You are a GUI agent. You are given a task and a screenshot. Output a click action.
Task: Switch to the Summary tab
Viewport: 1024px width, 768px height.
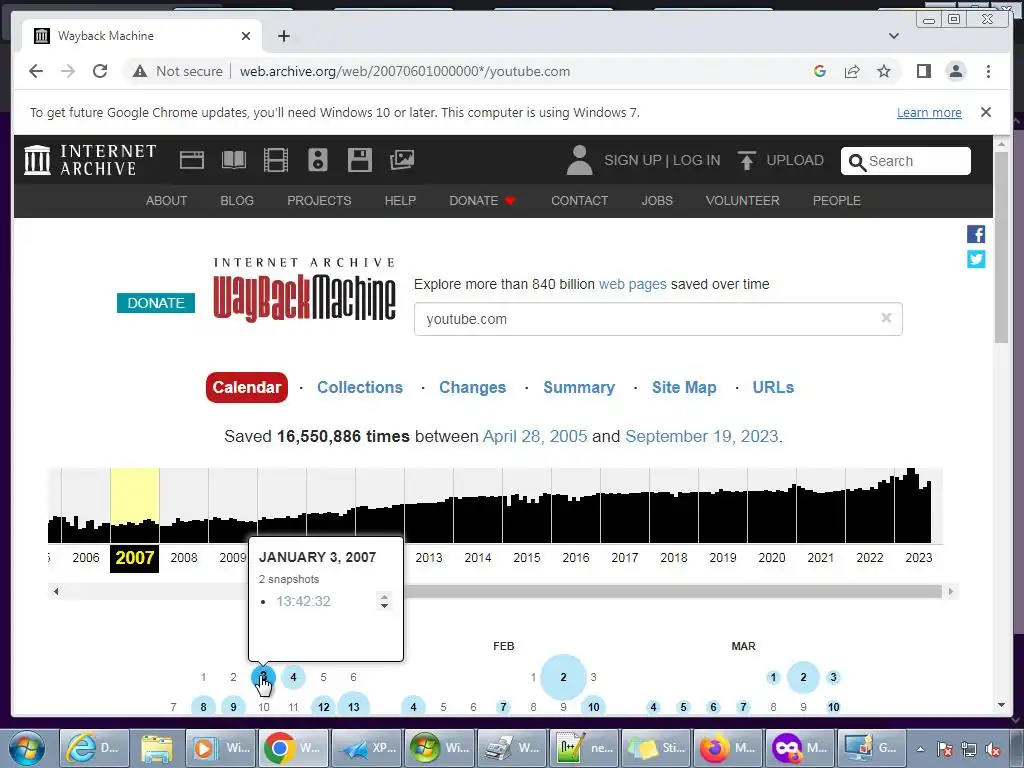coord(579,387)
